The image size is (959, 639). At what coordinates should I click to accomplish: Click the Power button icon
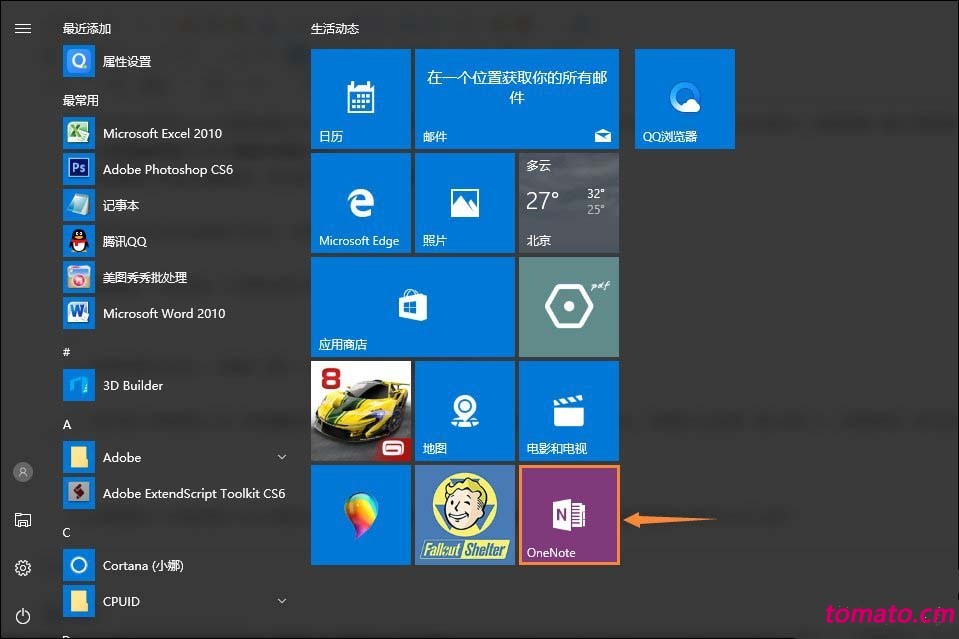(x=23, y=616)
